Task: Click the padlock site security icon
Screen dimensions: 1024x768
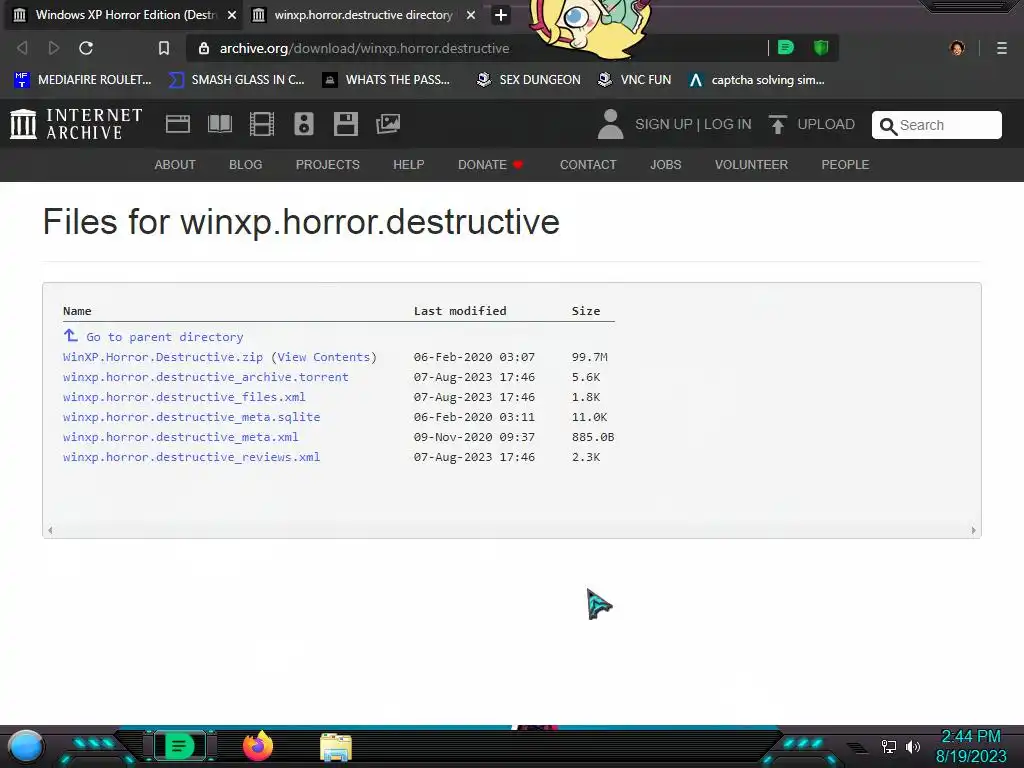Action: (x=204, y=48)
